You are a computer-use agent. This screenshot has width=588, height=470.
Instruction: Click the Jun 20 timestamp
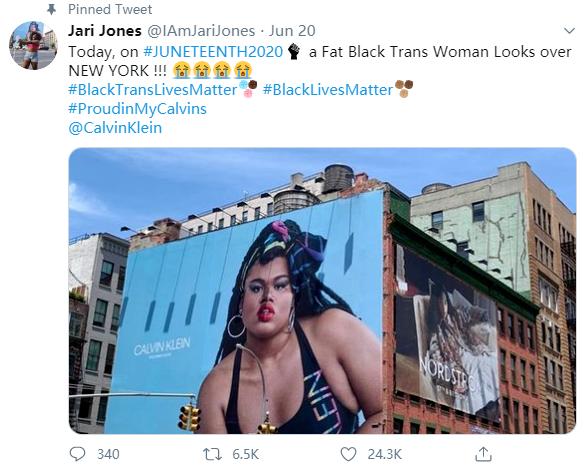pos(292,31)
